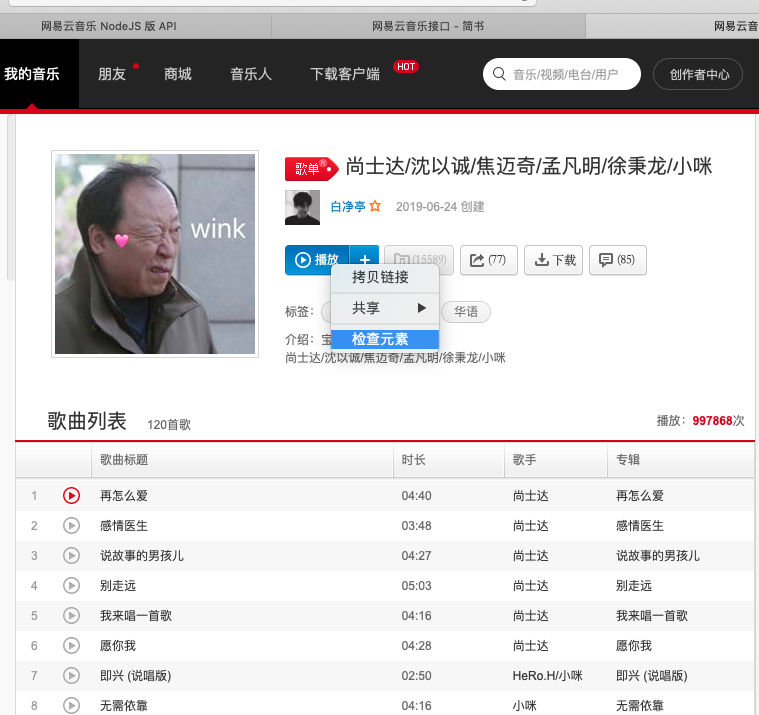Viewport: 759px width, 715px height.
Task: Switch to 网易云音乐接口 - 简书 tab
Action: click(x=428, y=26)
